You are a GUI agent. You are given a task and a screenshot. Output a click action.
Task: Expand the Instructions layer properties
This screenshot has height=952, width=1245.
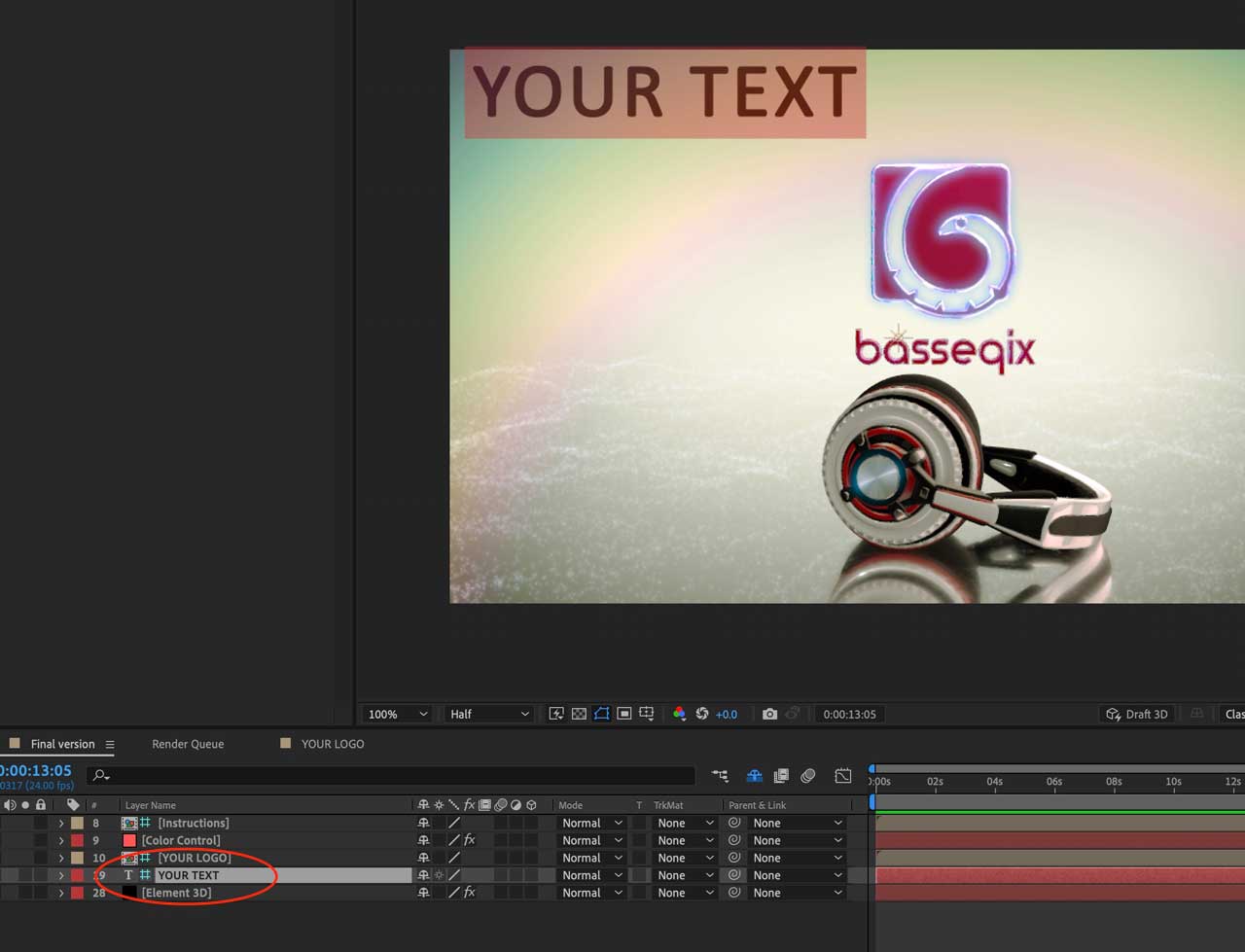point(61,823)
